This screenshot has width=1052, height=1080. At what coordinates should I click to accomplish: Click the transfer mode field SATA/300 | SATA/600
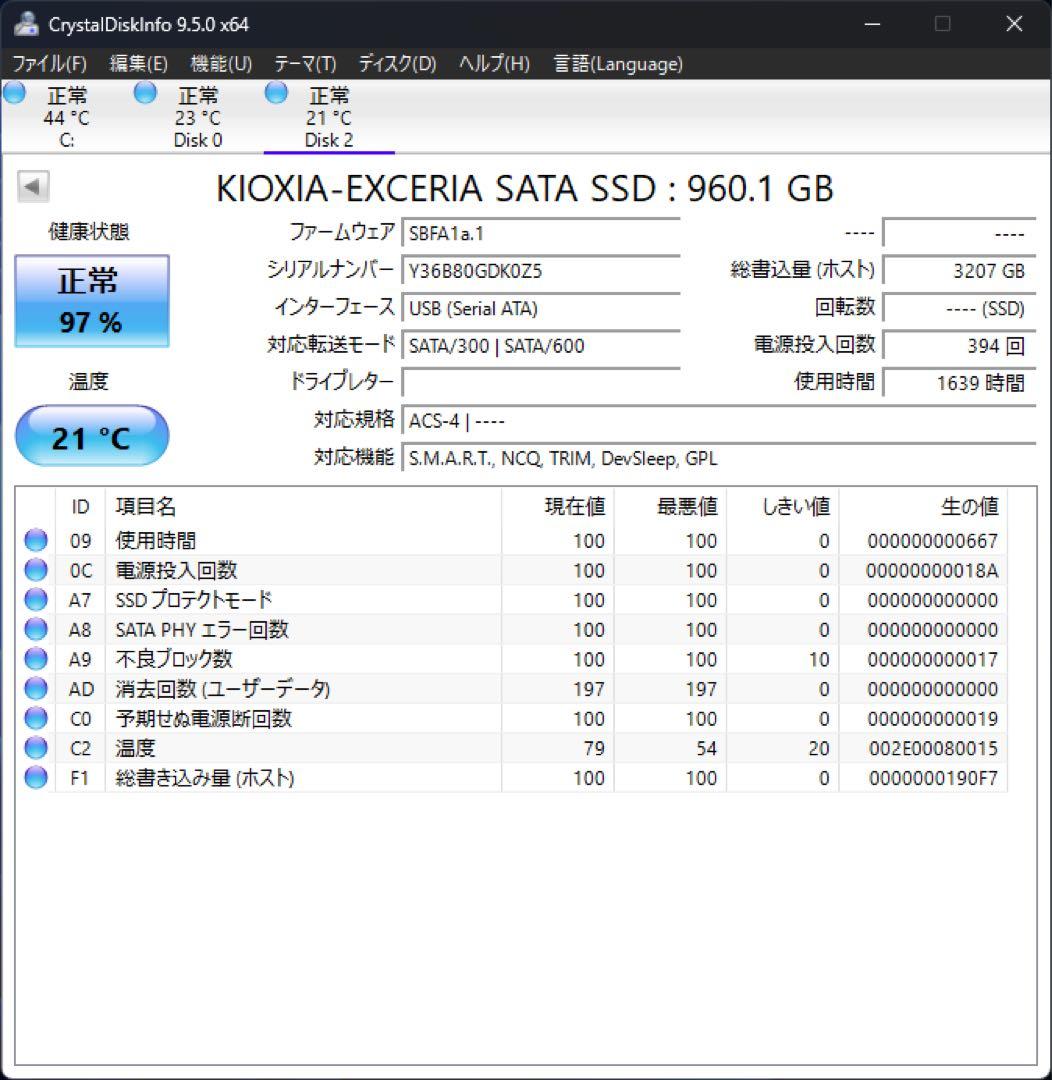click(541, 345)
